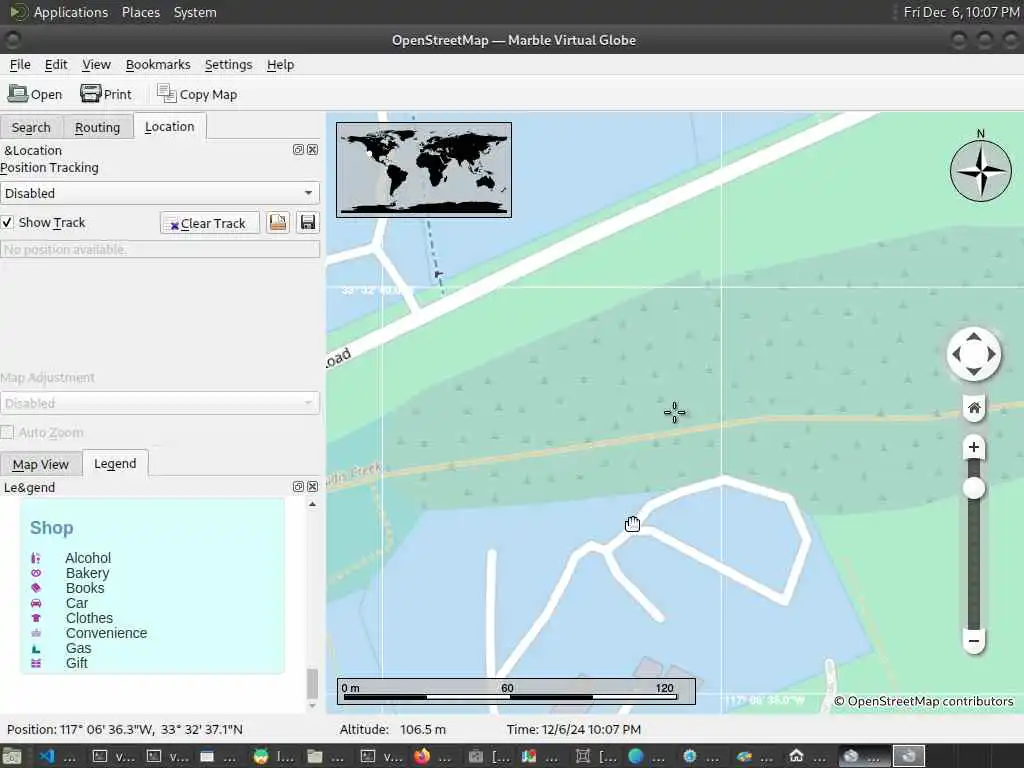Click the Convenience legend icon

36,633
